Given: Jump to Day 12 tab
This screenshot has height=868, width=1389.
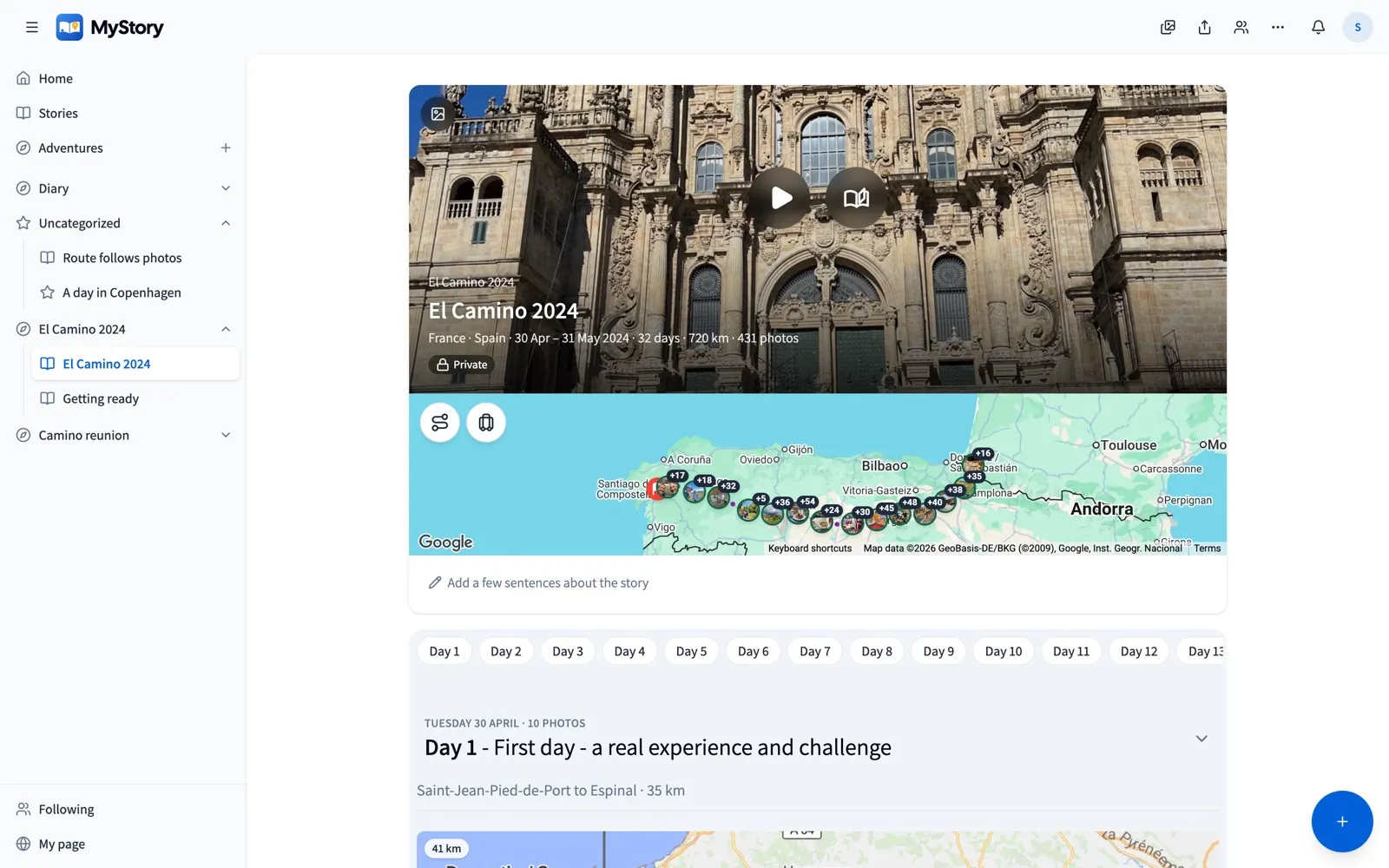Looking at the screenshot, I should (x=1139, y=651).
